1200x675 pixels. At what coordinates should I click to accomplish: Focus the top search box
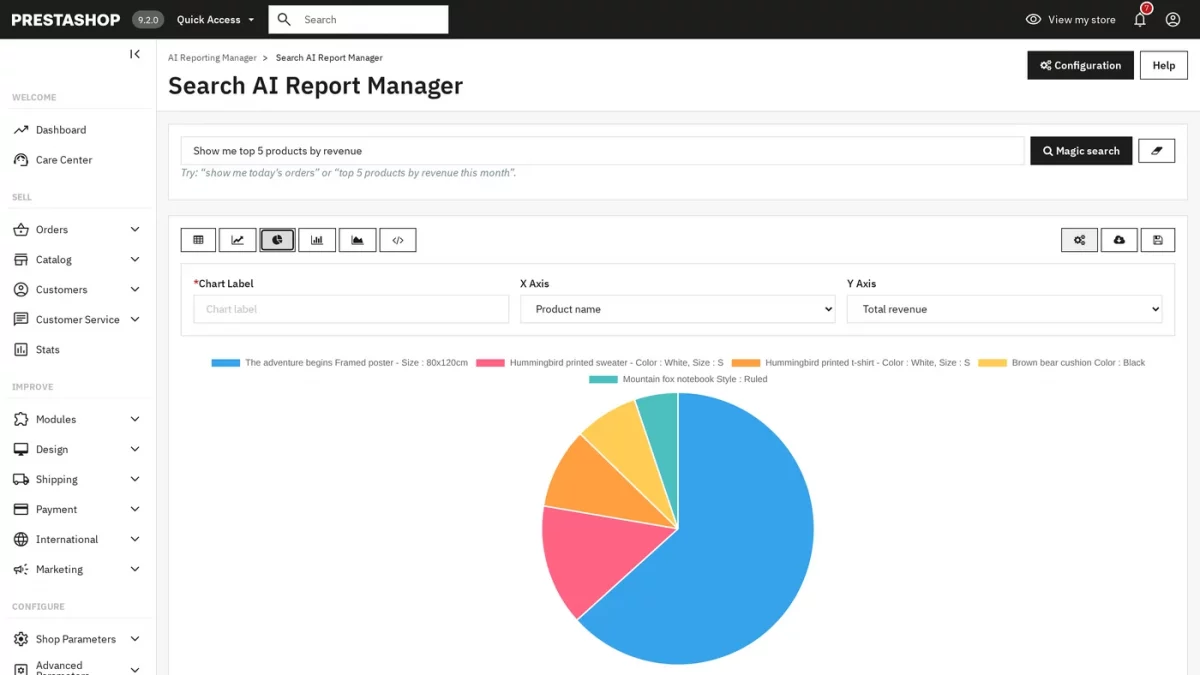click(358, 19)
